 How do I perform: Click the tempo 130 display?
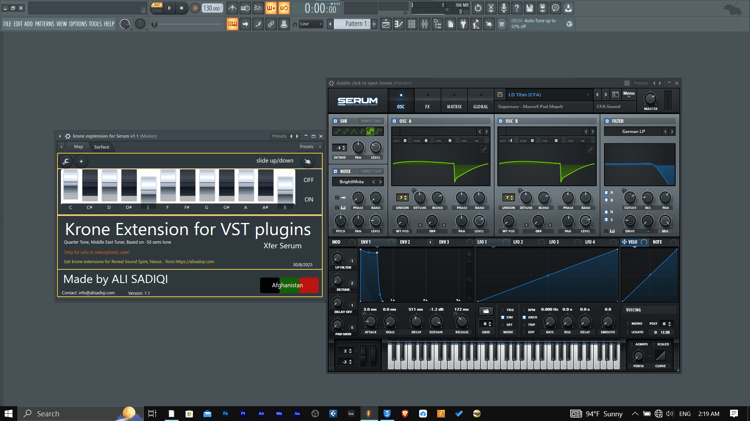tap(212, 8)
